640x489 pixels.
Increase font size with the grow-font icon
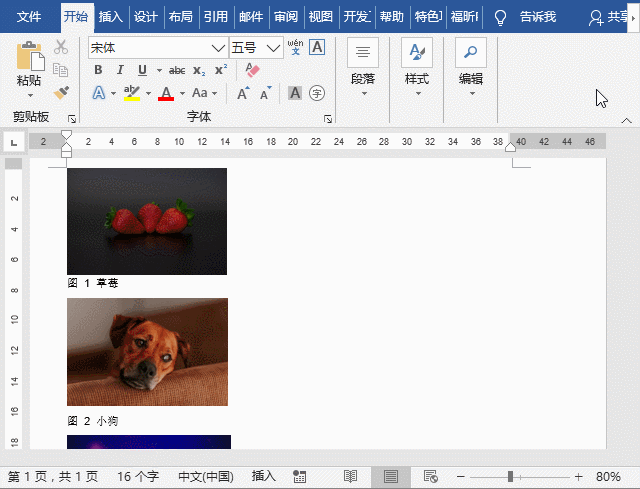tap(243, 93)
